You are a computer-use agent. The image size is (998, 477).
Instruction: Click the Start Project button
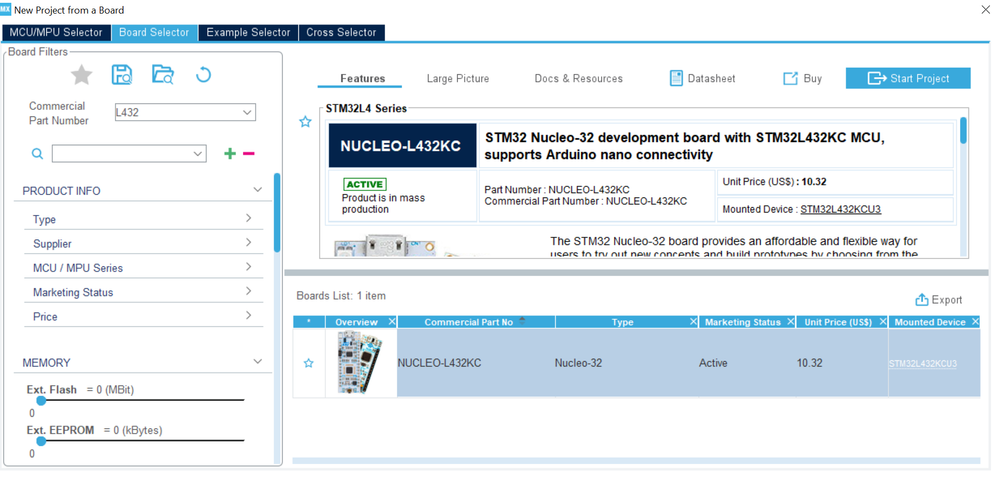[x=908, y=78]
